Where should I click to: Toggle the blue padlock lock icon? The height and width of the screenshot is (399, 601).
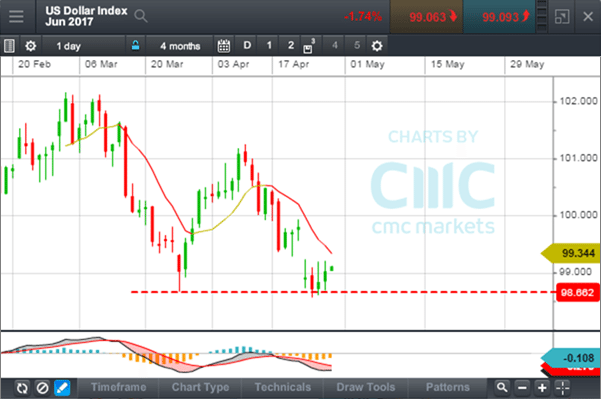point(135,46)
